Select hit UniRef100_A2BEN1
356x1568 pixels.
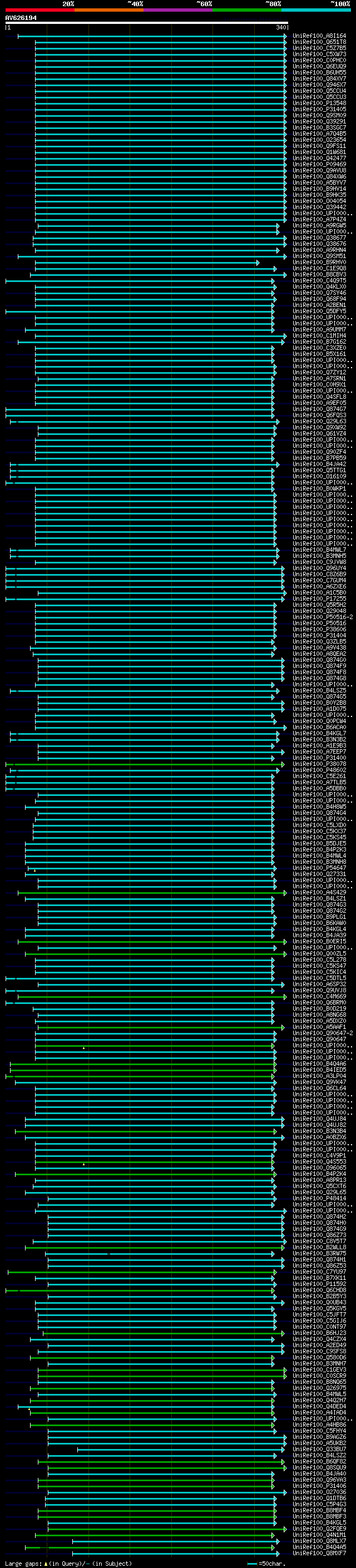pyautogui.click(x=319, y=305)
